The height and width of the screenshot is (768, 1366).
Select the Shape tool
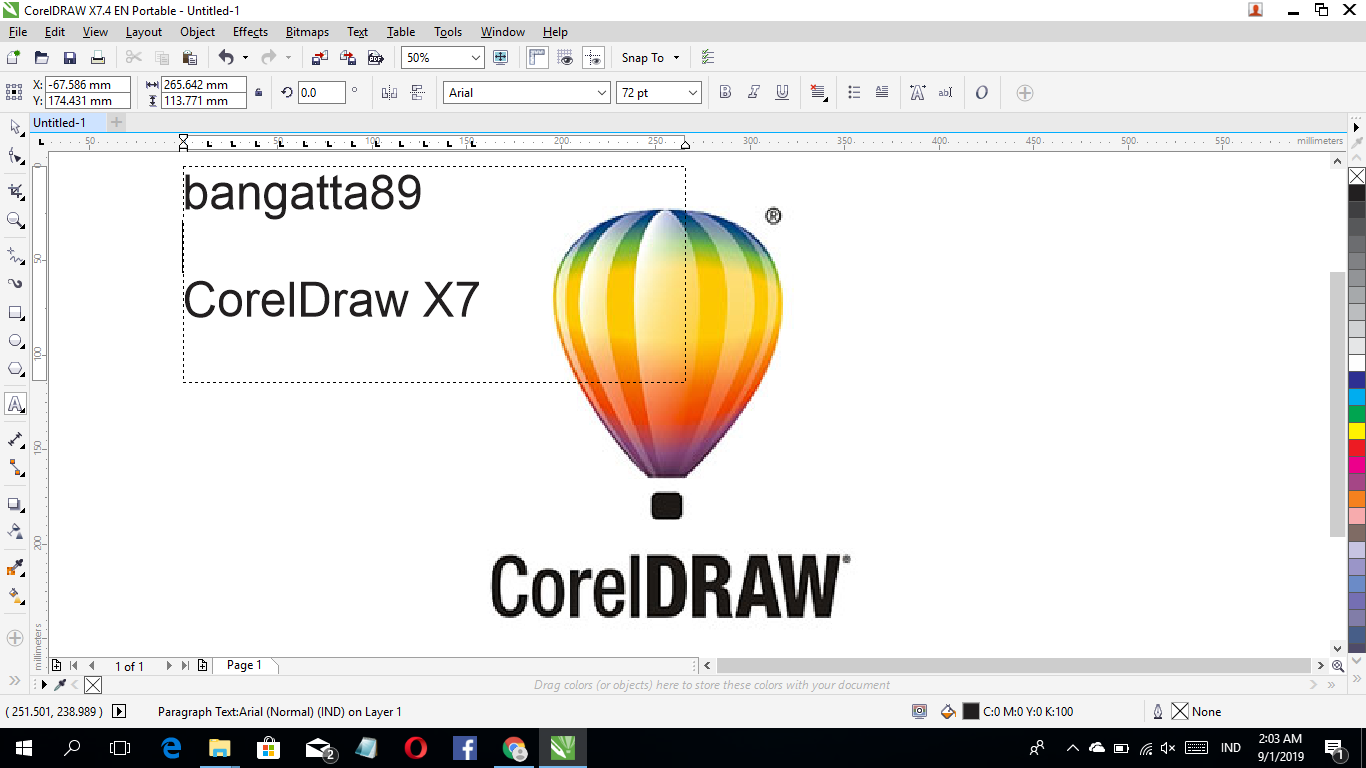coord(15,156)
